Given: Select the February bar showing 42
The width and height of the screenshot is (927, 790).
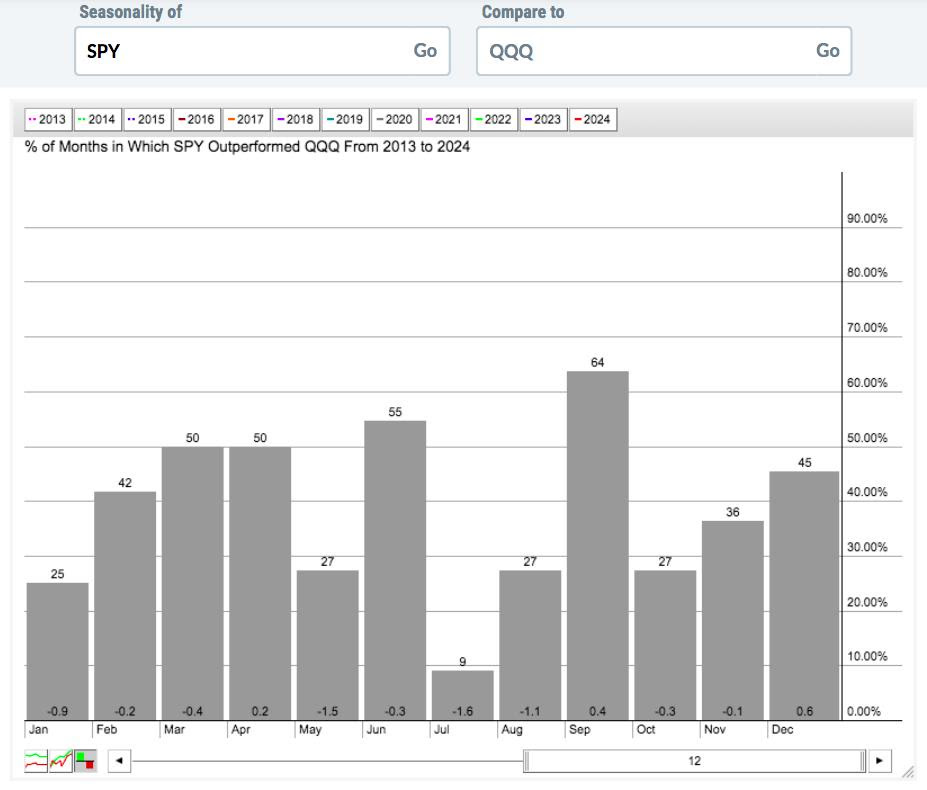Looking at the screenshot, I should (x=125, y=606).
